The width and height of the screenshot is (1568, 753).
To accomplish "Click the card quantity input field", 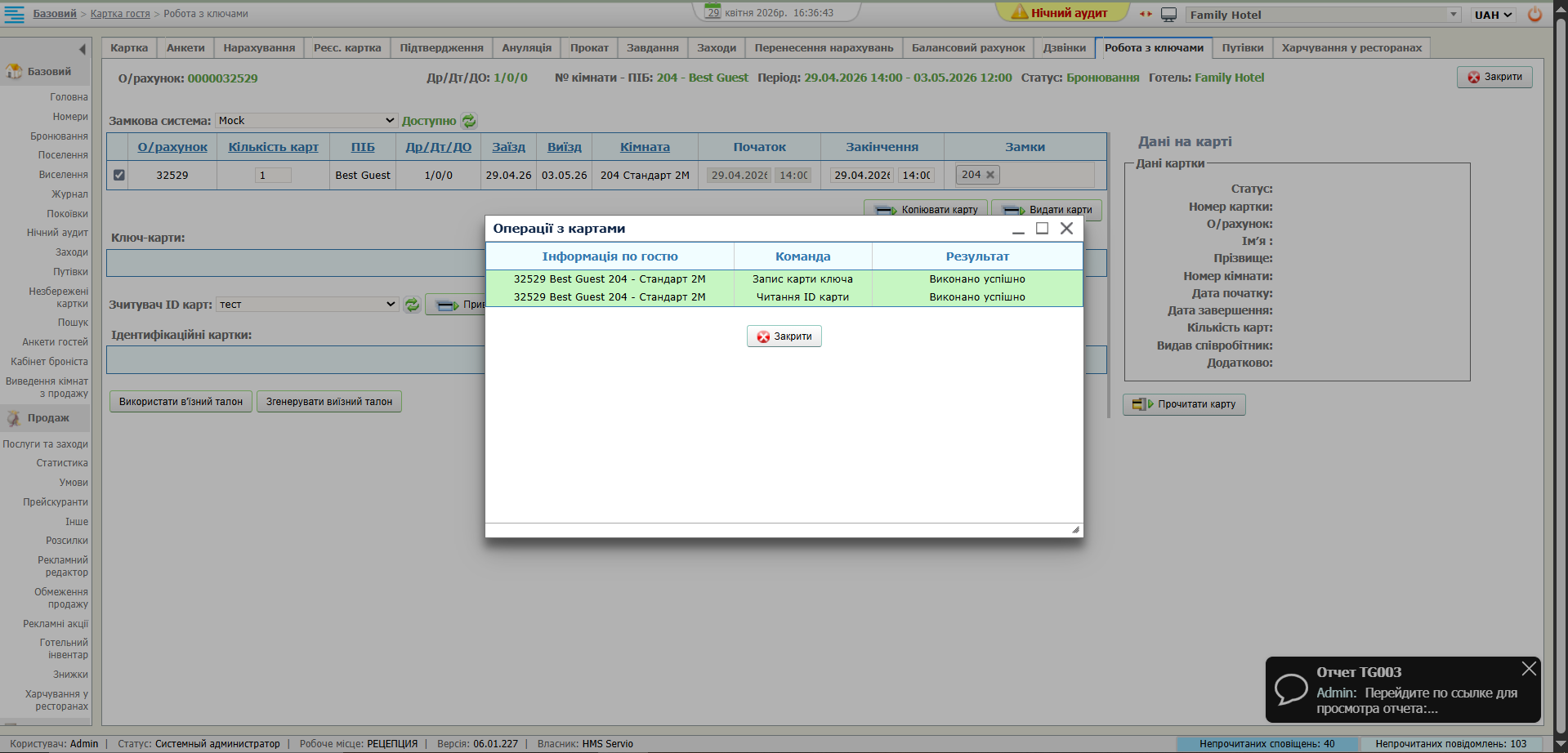I will [x=273, y=175].
